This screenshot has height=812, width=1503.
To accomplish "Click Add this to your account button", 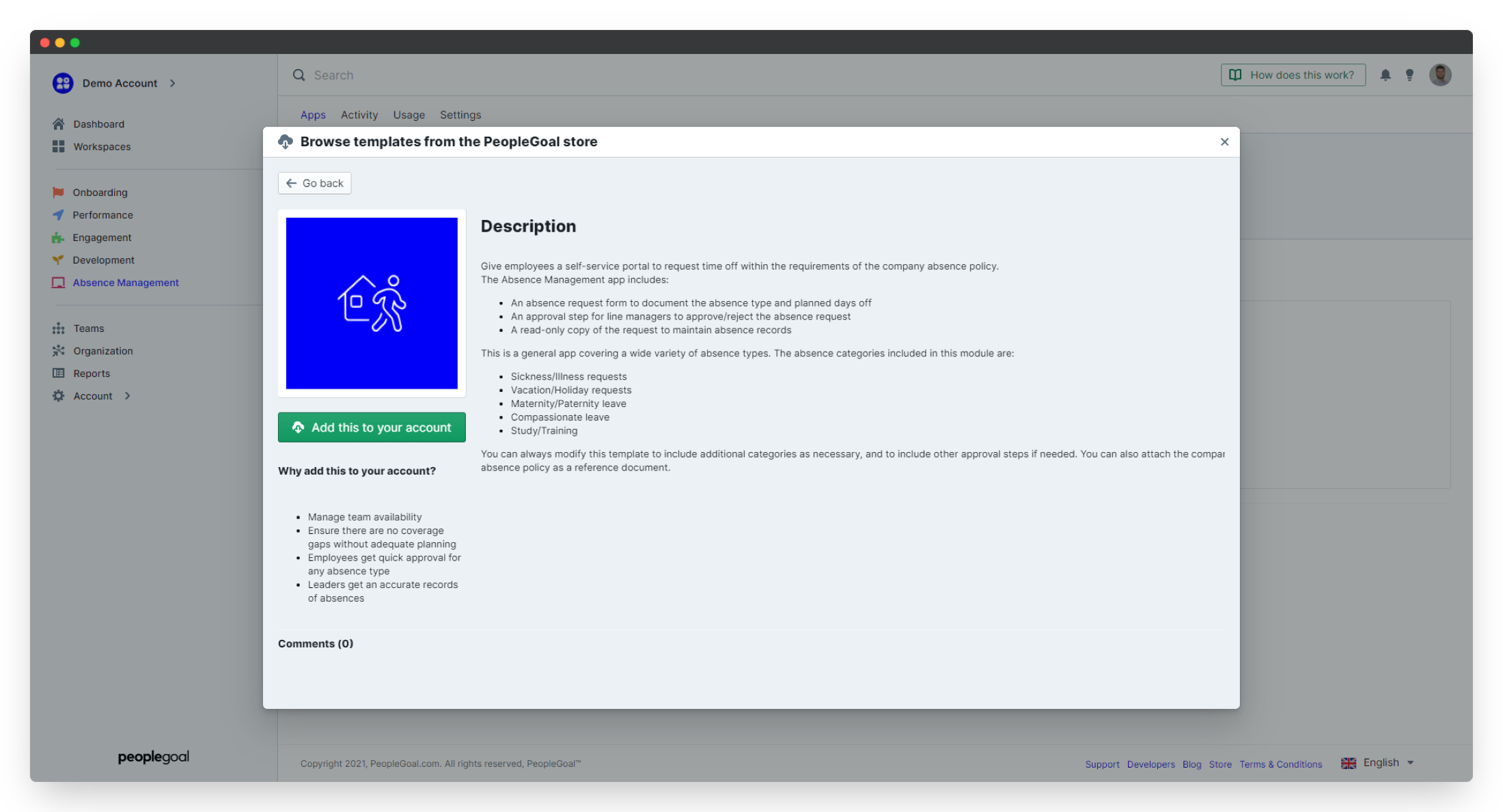I will coord(371,427).
